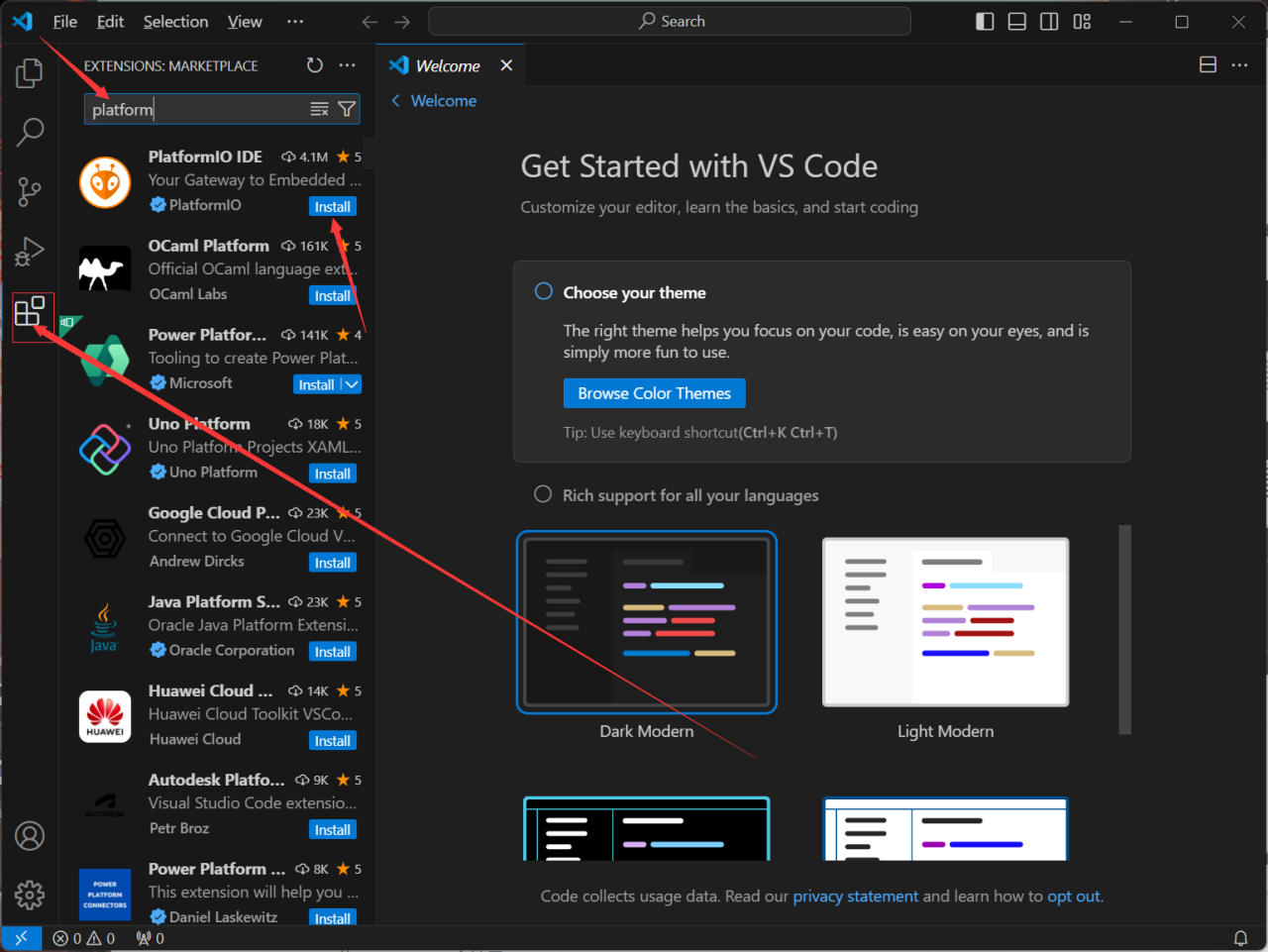Open the Selection menu
Screen dimensions: 1268x952
175,22
